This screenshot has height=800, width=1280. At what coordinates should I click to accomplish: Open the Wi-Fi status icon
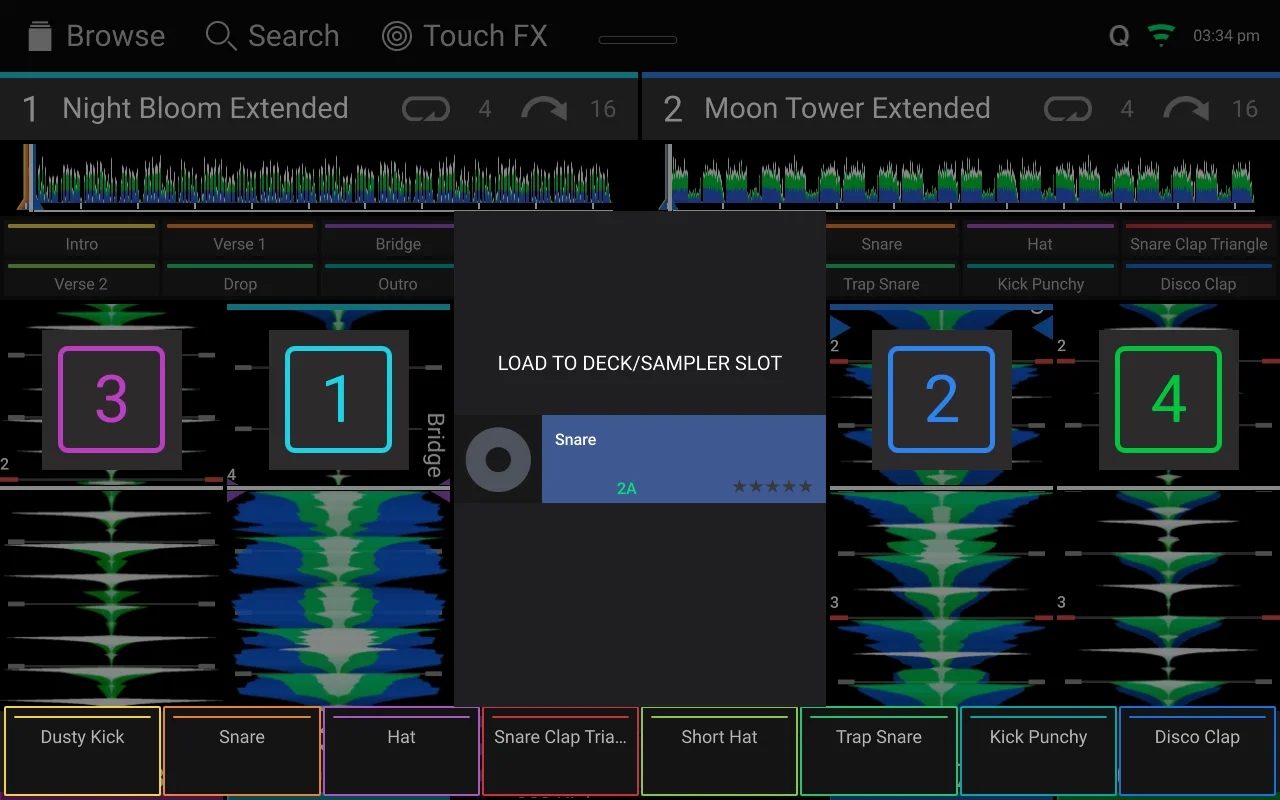point(1161,35)
